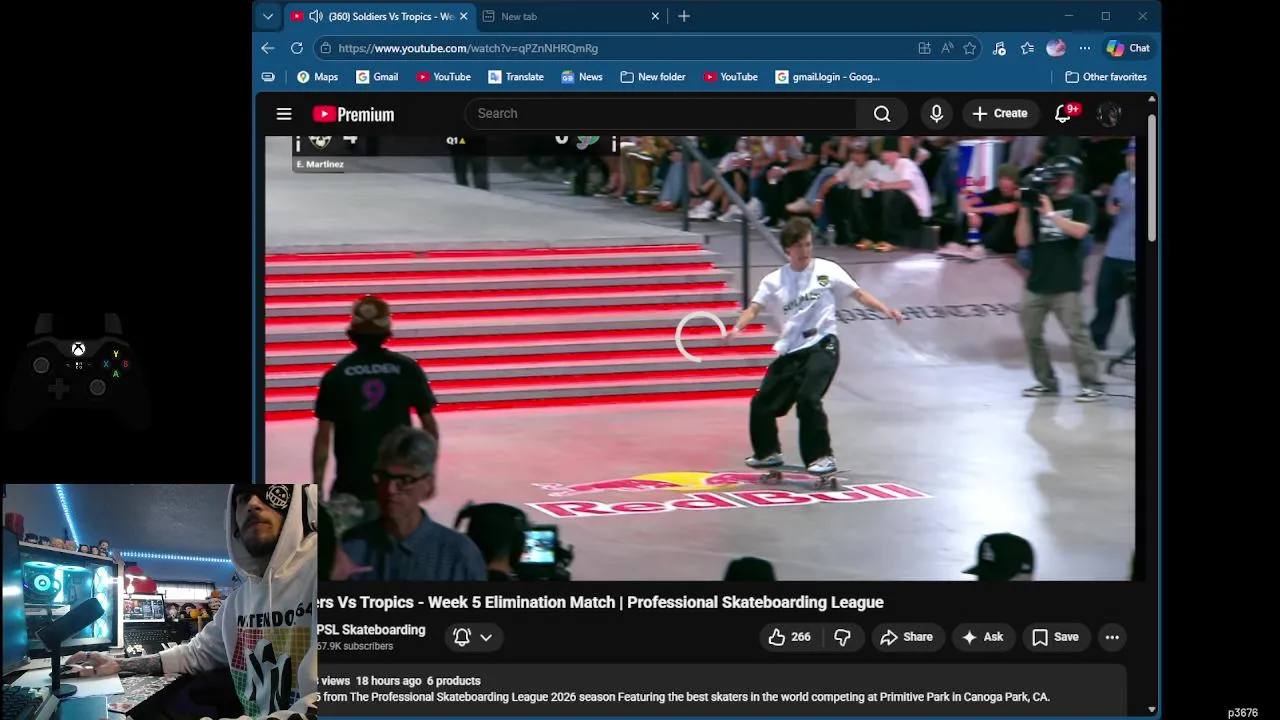Select the YouTube URL in address bar
The image size is (1280, 720).
[468, 48]
